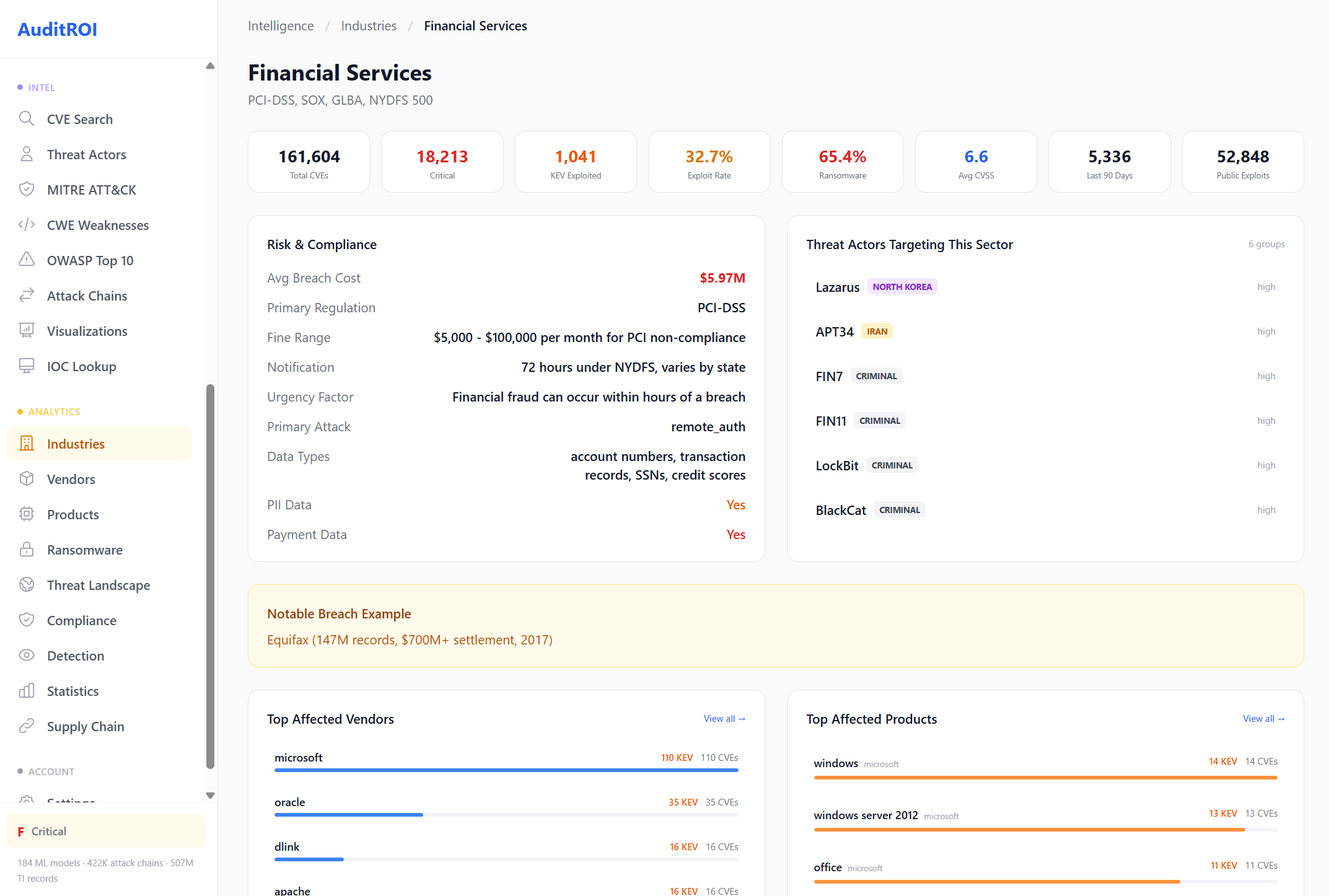Open the CVE Search tool
1329x896 pixels.
pos(79,119)
